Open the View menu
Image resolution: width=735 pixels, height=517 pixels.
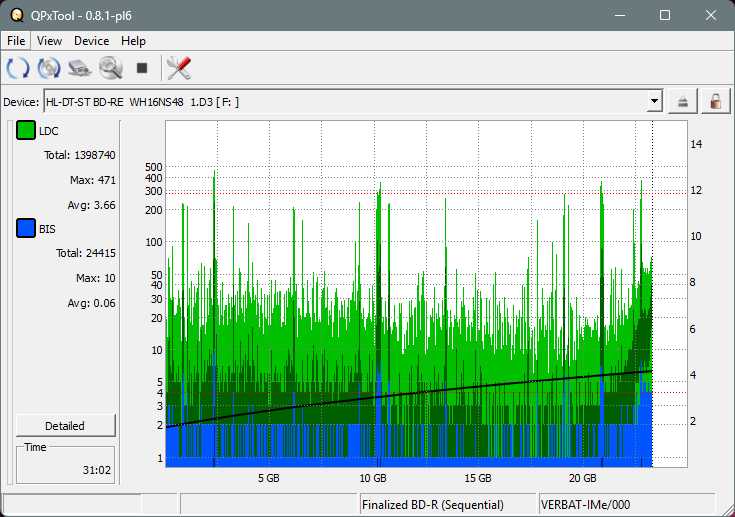(49, 41)
